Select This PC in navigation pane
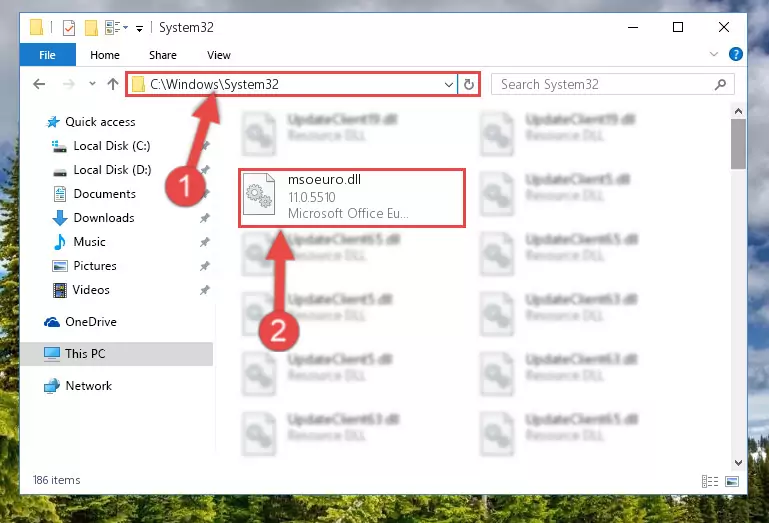This screenshot has width=769, height=523. tap(116, 354)
